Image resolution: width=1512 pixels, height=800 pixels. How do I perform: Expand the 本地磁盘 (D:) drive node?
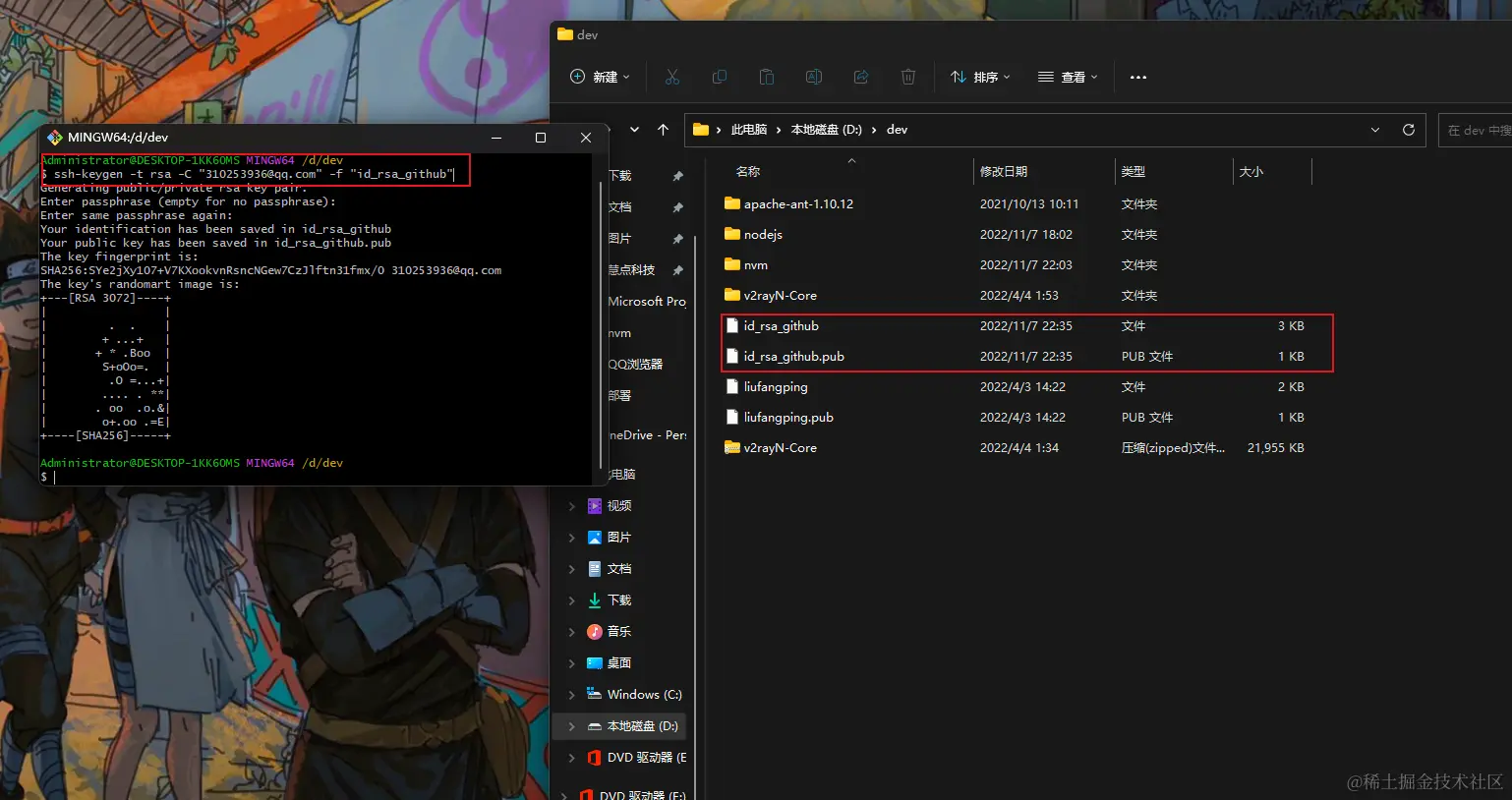[572, 726]
